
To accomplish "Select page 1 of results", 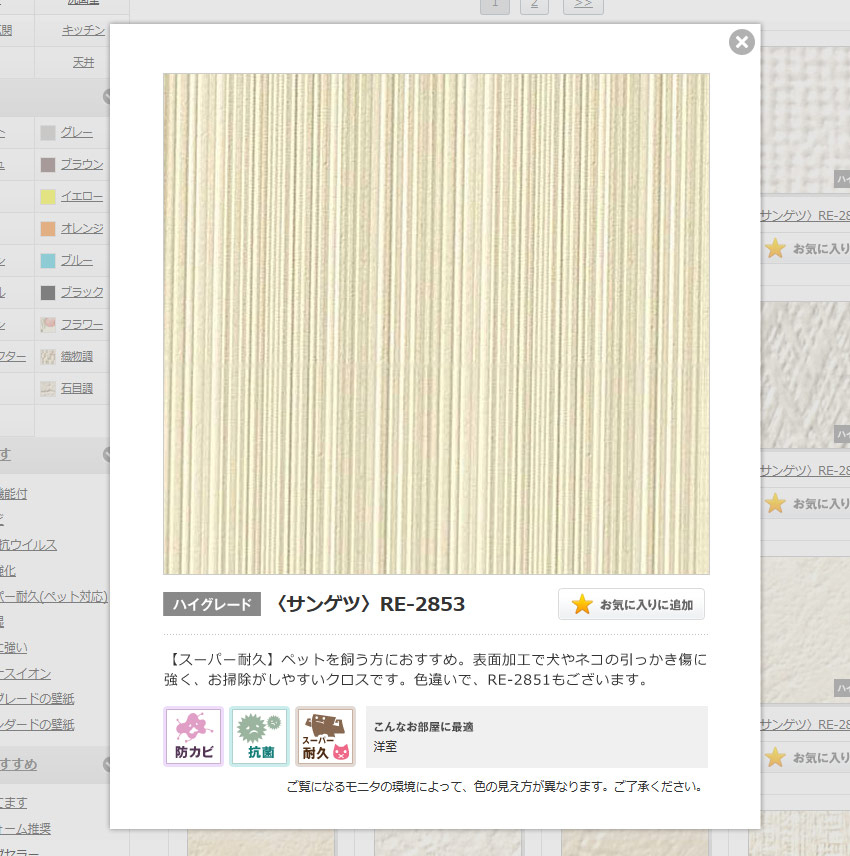I will (495, 5).
